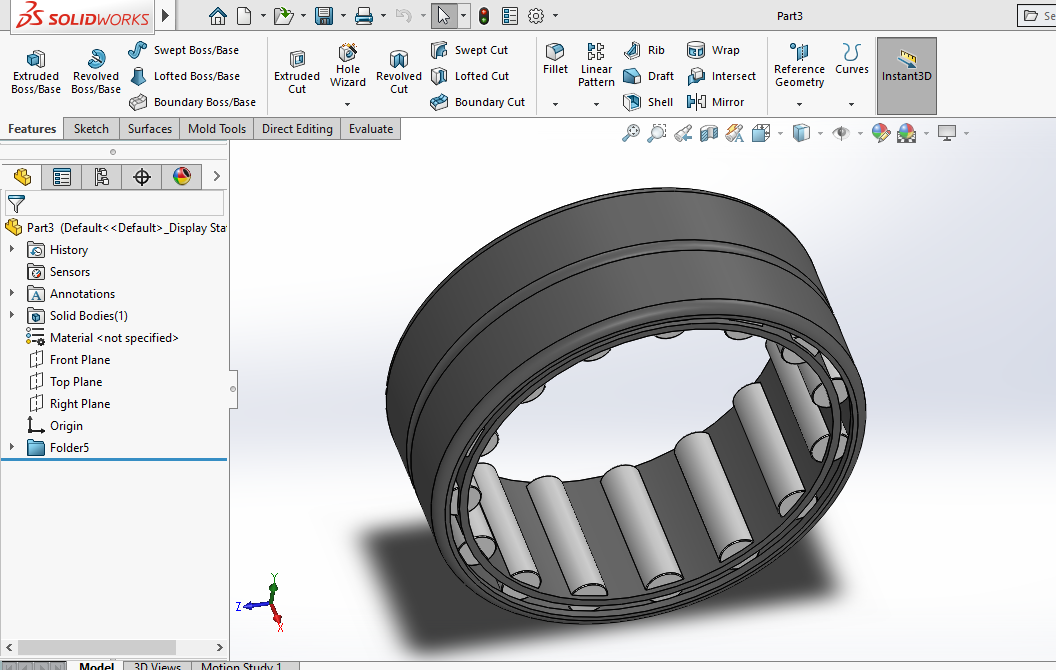Open the Reference Geometry dropdown arrow
This screenshot has height=670, width=1056.
(799, 104)
